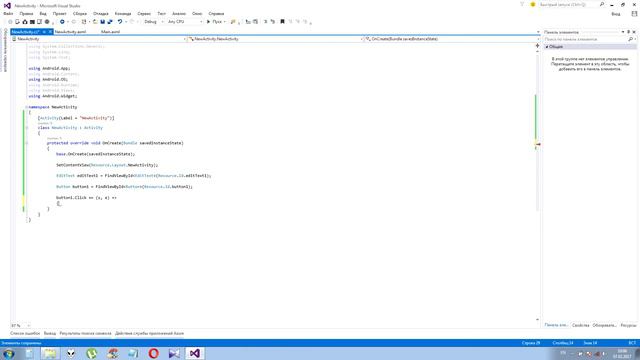Click the editor scroll down arrow

(538, 320)
